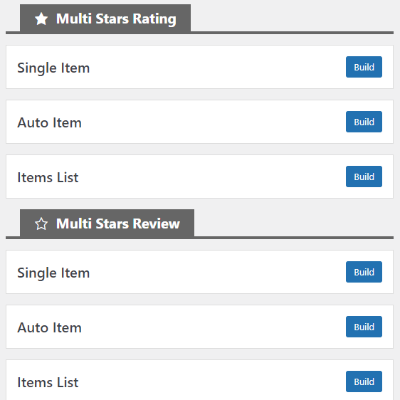
Task: Click empty middle of Rating's Auto Item card
Action: (213, 122)
